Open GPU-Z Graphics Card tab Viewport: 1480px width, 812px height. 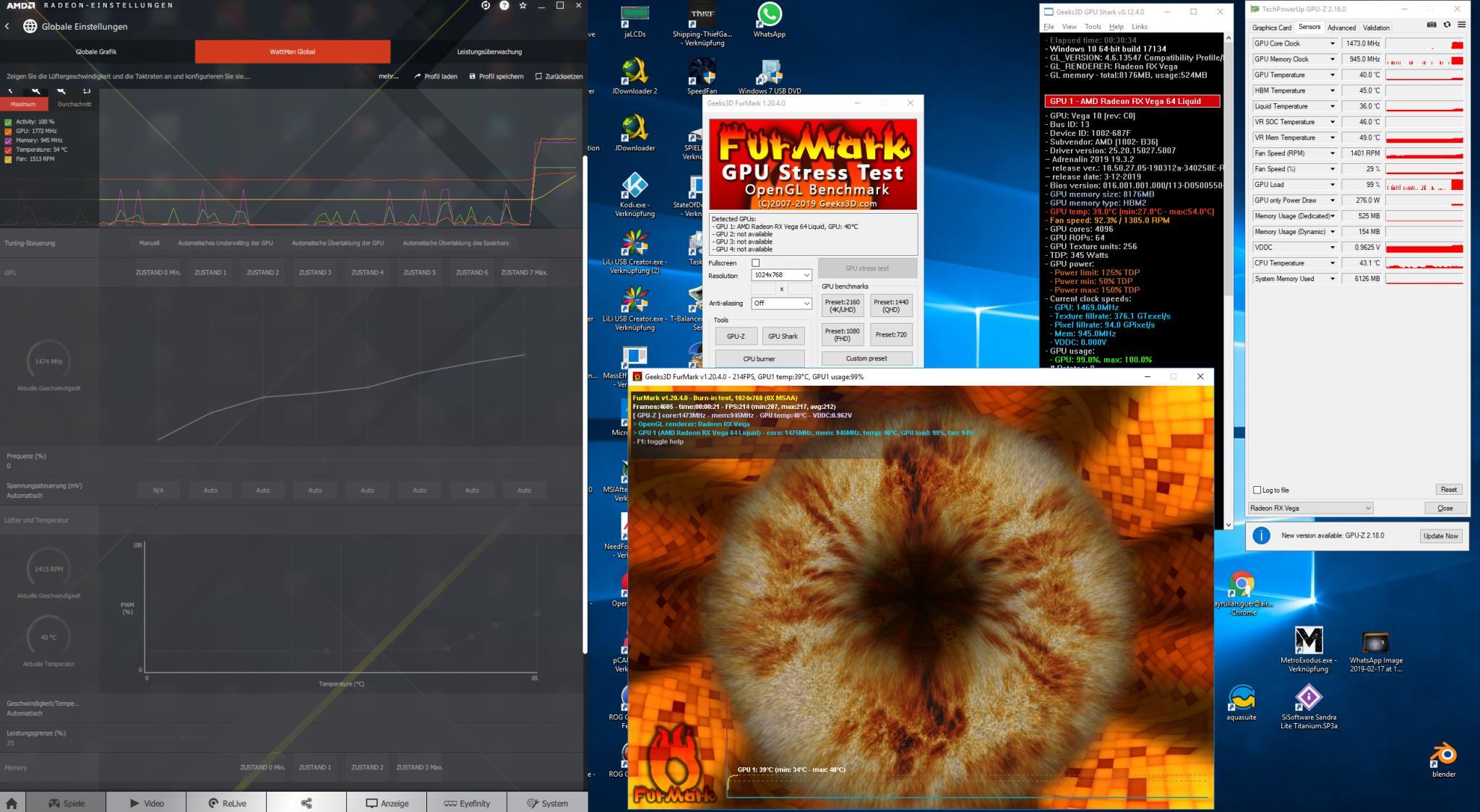click(x=1271, y=27)
